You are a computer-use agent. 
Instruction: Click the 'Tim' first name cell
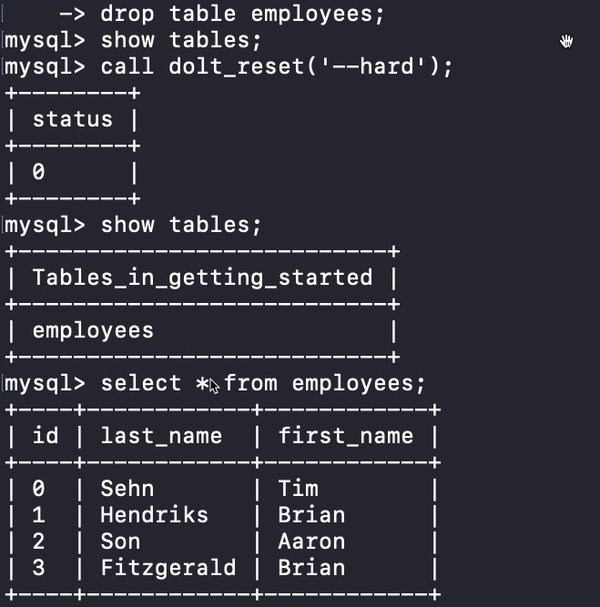[298, 489]
